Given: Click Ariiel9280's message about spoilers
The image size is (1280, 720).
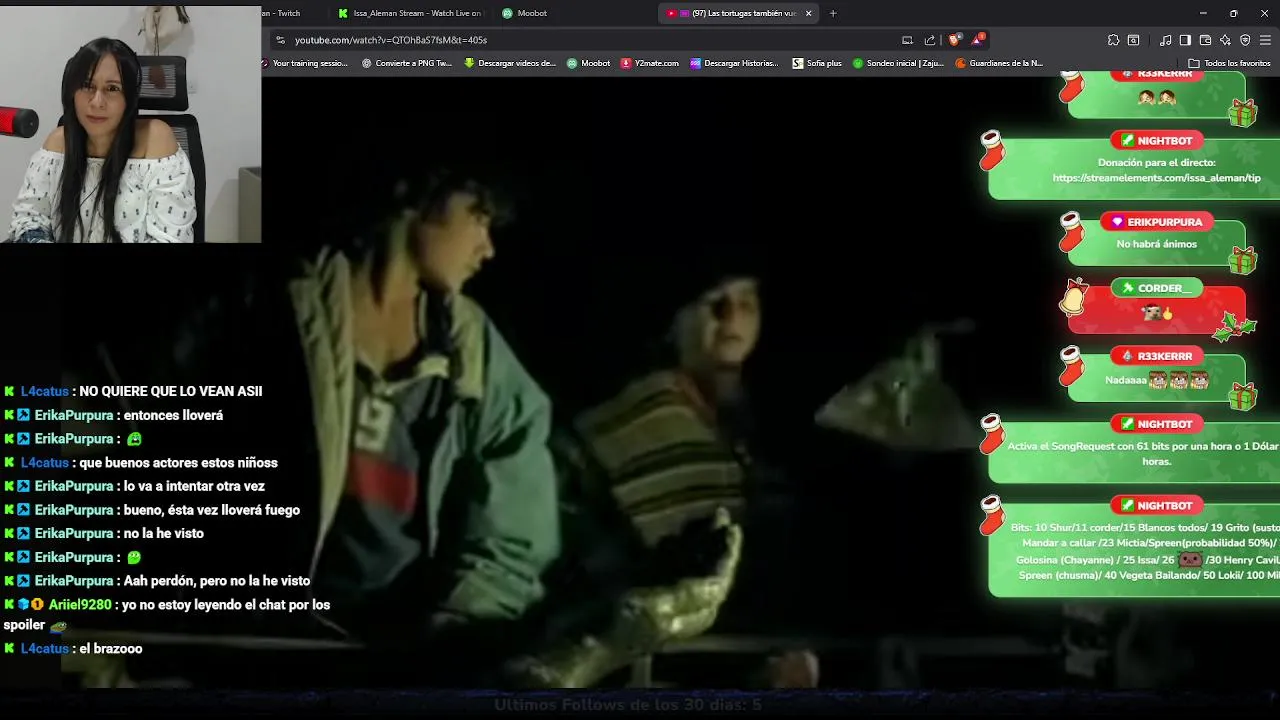Looking at the screenshot, I should (x=166, y=615).
